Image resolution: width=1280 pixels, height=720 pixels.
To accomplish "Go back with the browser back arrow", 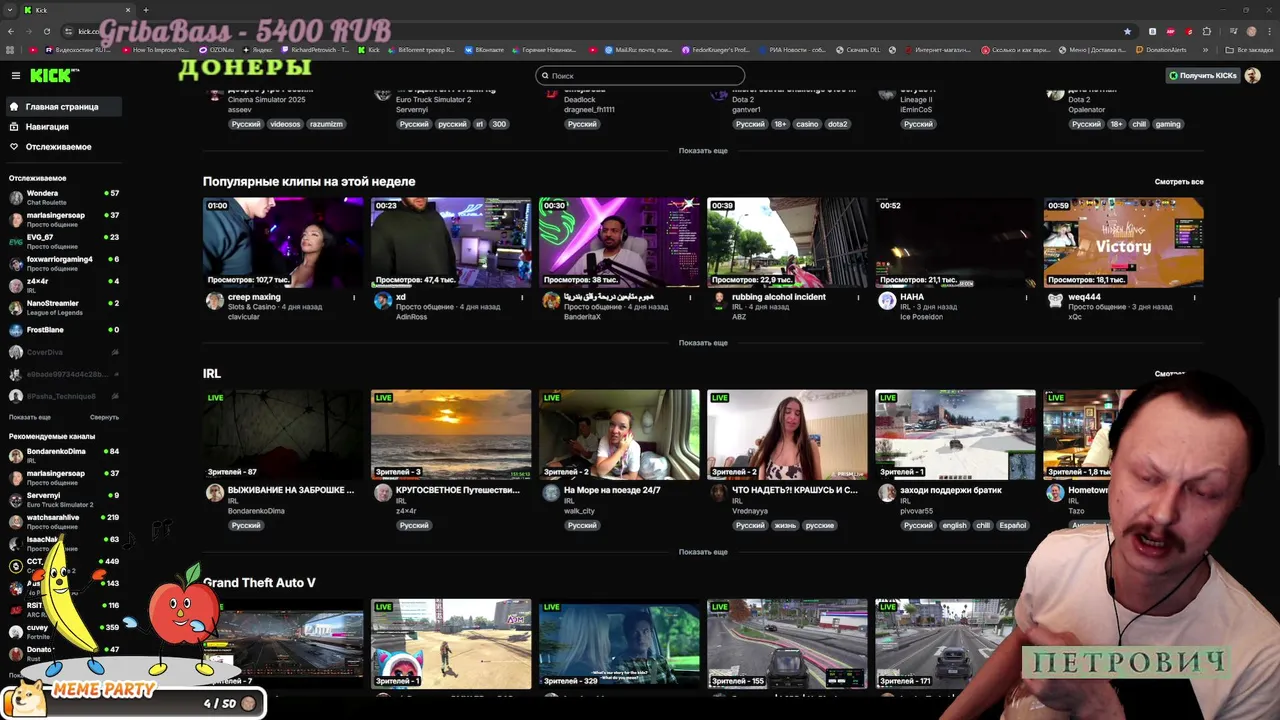I will click(13, 31).
